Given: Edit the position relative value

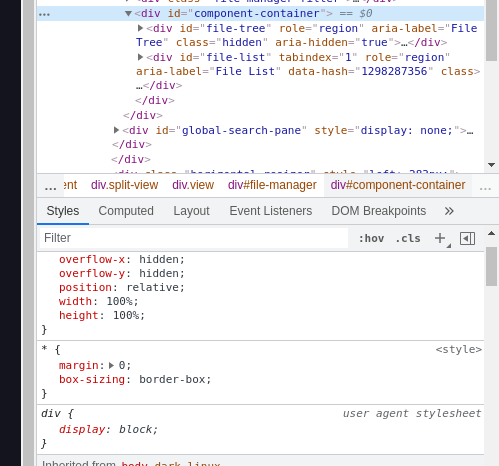Looking at the screenshot, I should [152, 287].
